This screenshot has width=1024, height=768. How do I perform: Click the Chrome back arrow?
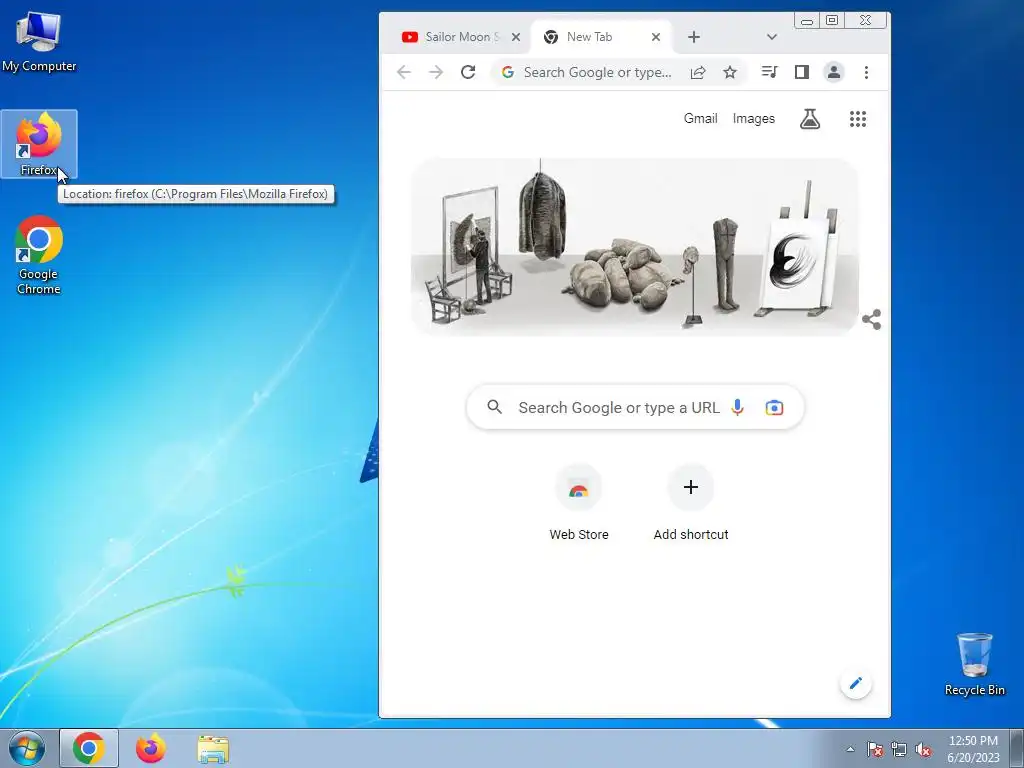click(x=404, y=72)
